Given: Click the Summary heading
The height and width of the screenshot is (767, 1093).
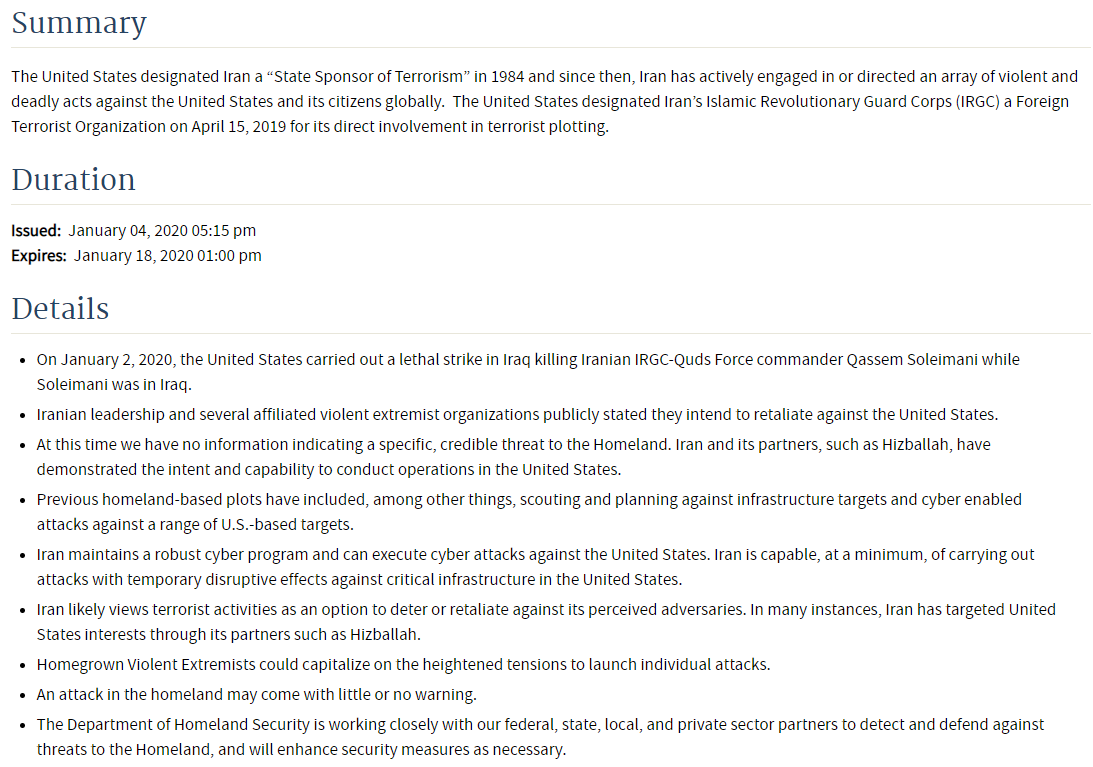Looking at the screenshot, I should tap(79, 23).
